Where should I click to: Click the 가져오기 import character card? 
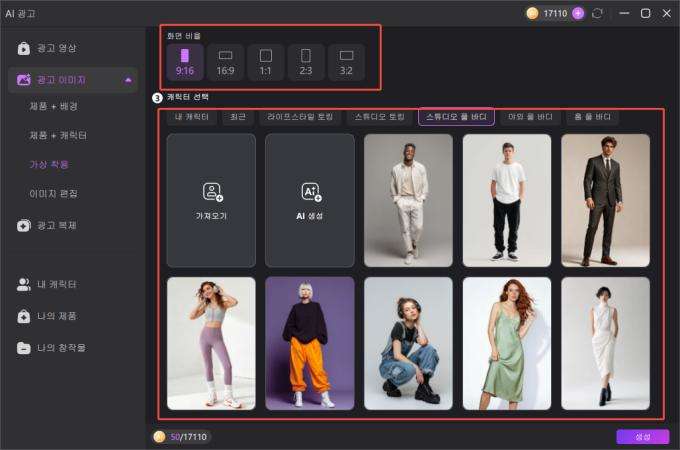tap(211, 200)
